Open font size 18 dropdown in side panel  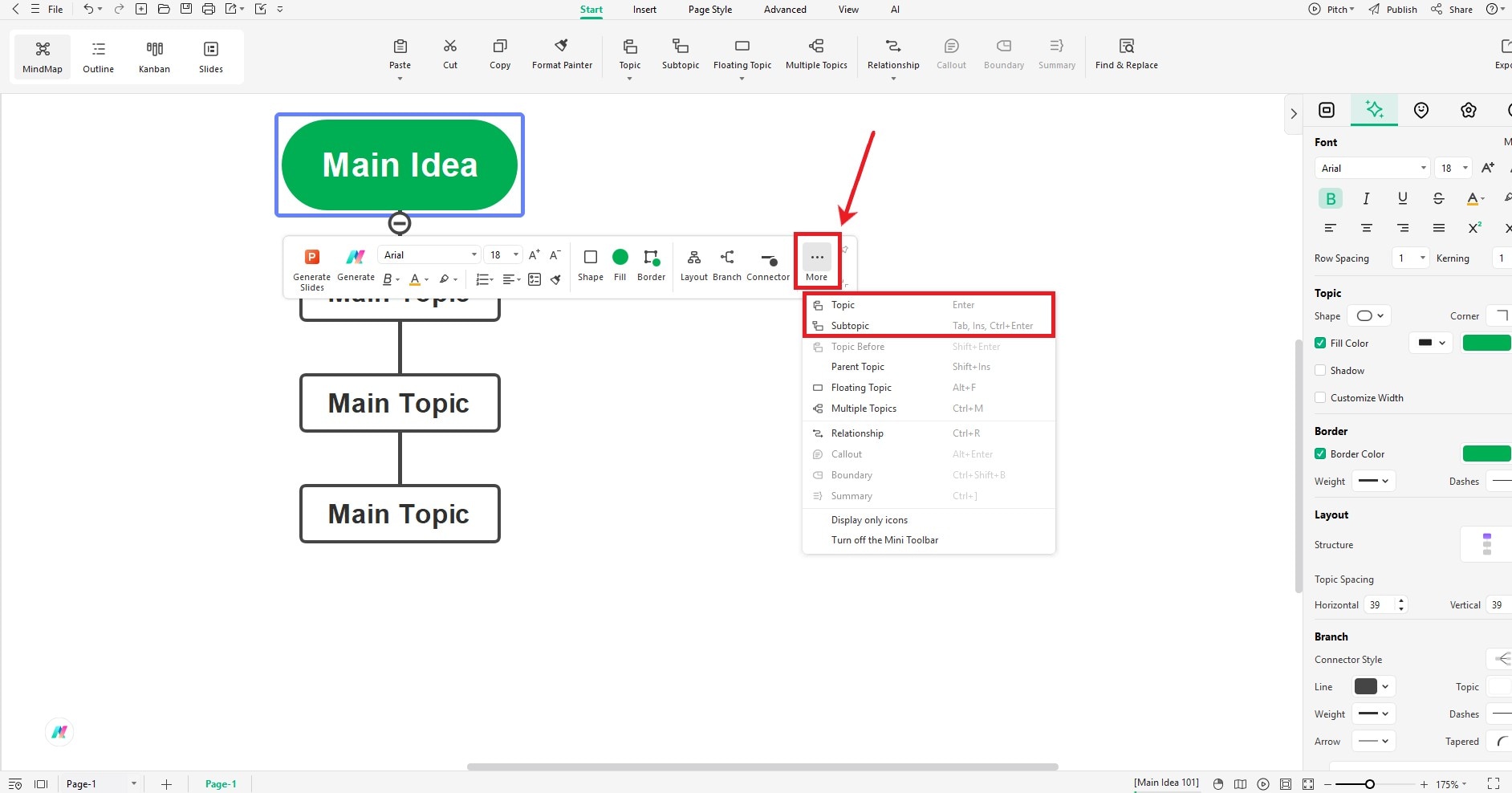pos(1454,168)
